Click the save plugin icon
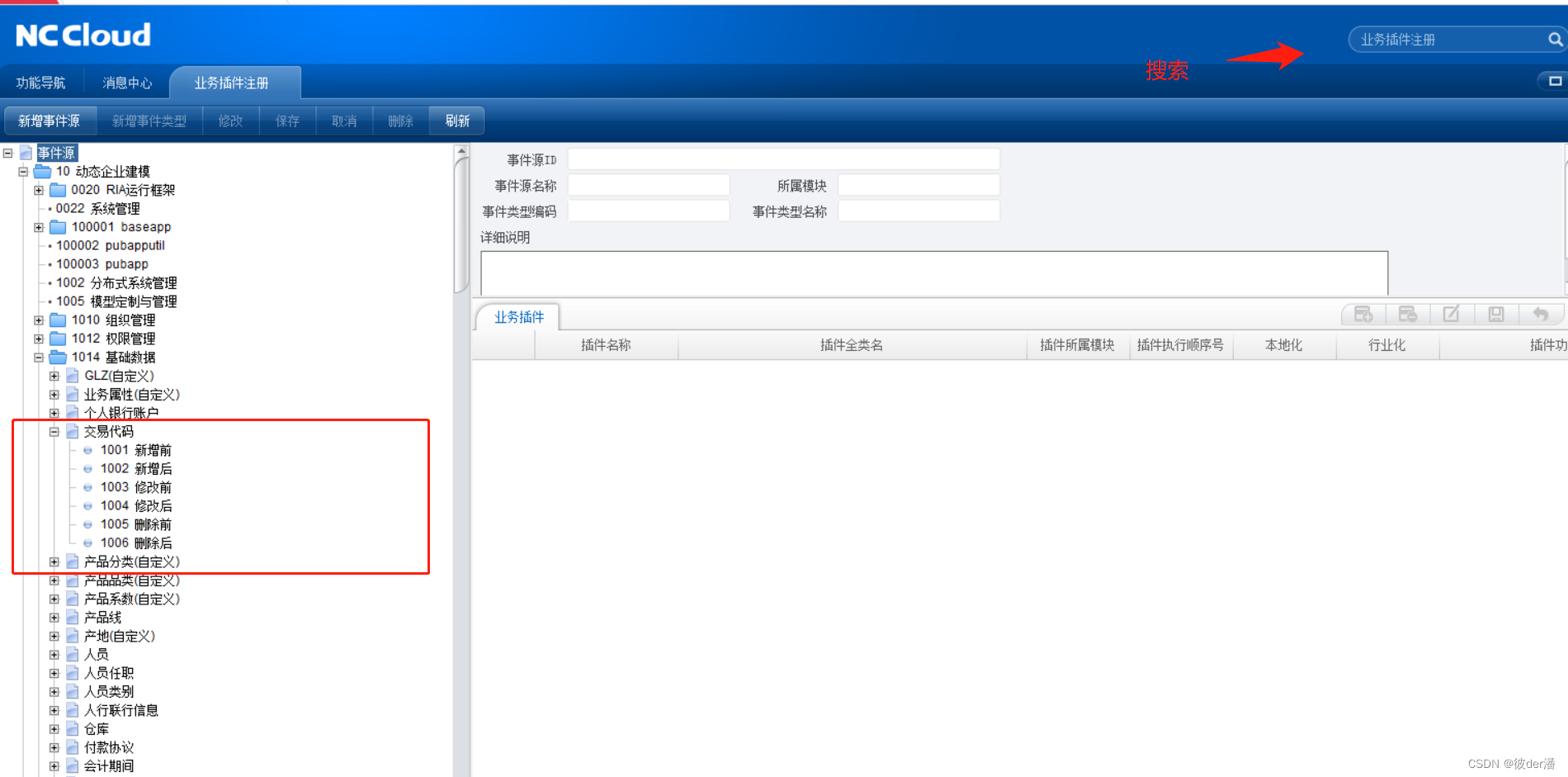The width and height of the screenshot is (1568, 777). [x=1495, y=313]
